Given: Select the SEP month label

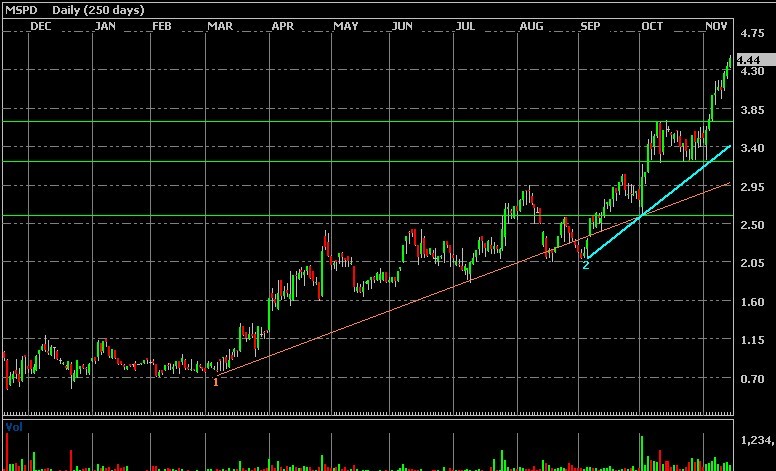Looking at the screenshot, I should pos(590,26).
